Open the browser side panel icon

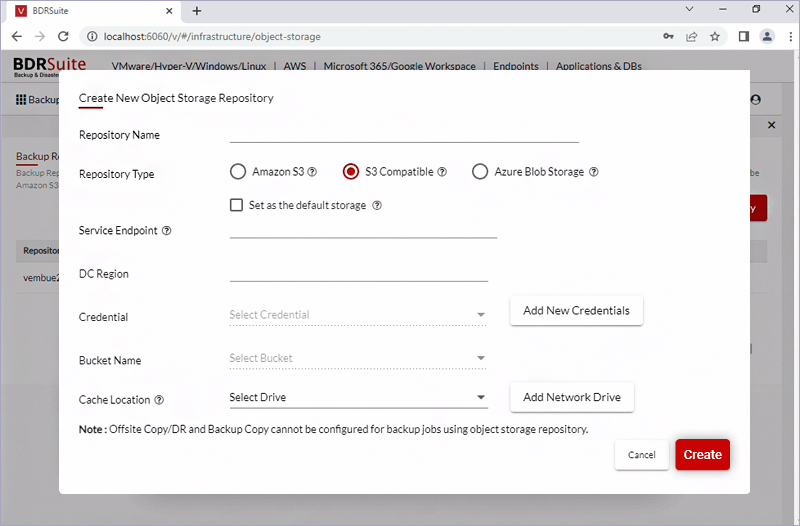point(744,36)
